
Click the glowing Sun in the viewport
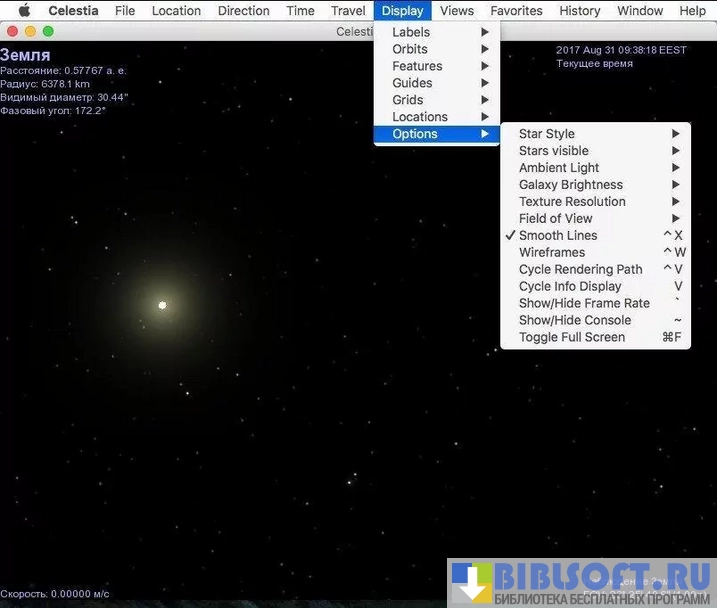(162, 305)
